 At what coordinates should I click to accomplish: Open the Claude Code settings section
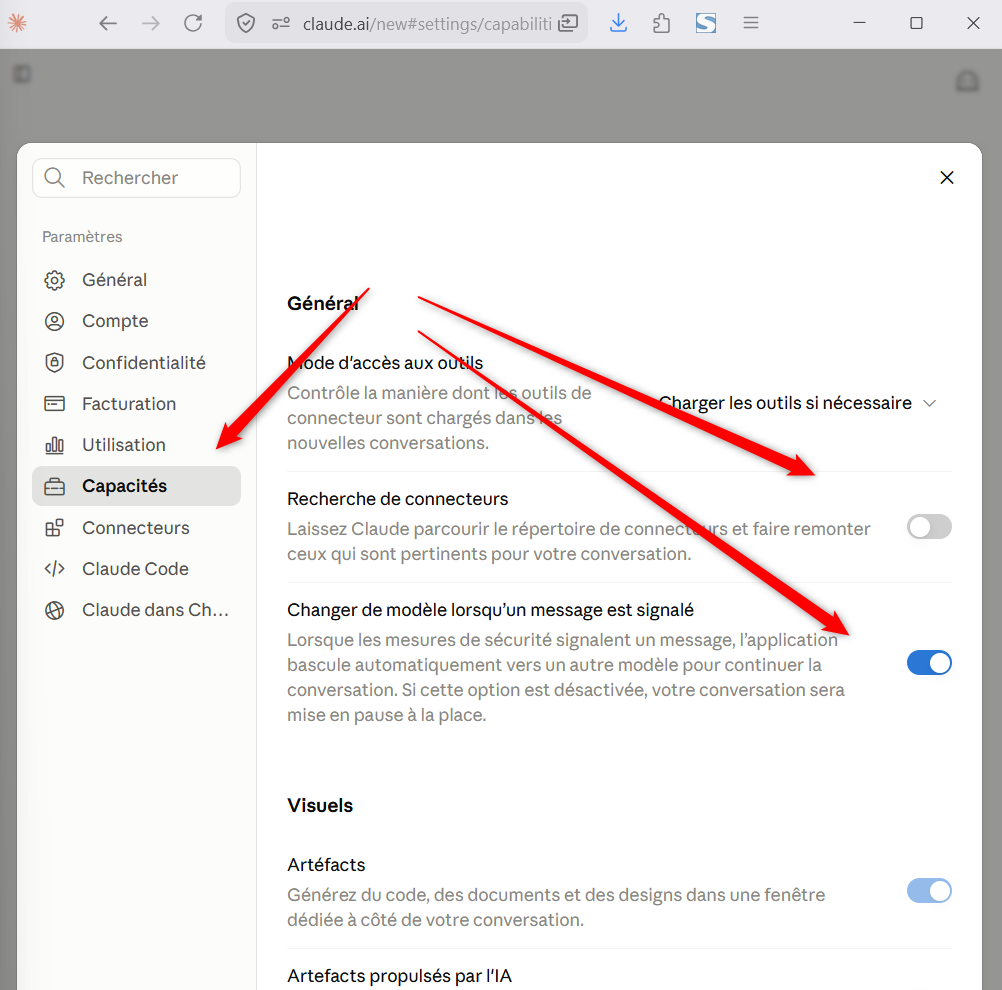click(136, 568)
